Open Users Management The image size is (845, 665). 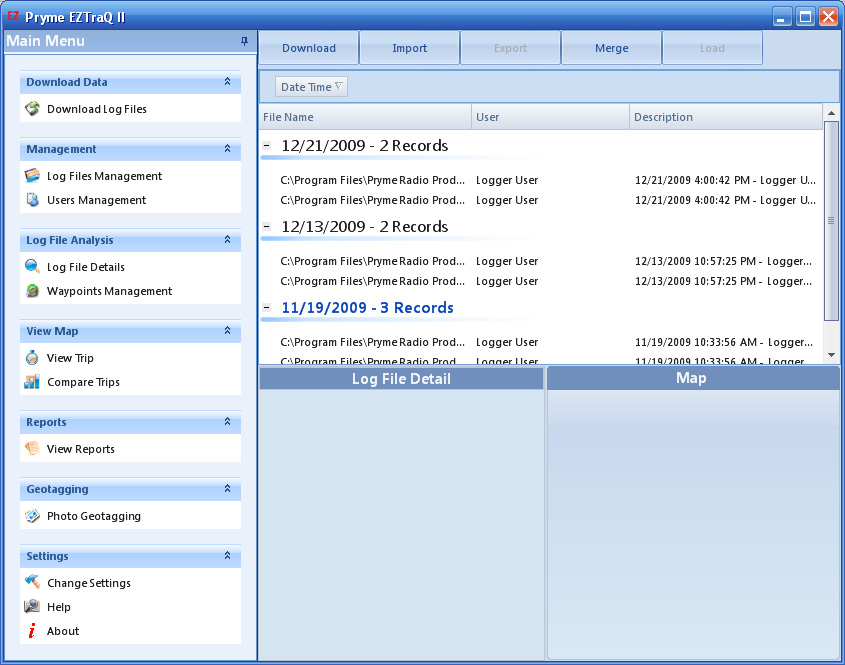tap(96, 200)
